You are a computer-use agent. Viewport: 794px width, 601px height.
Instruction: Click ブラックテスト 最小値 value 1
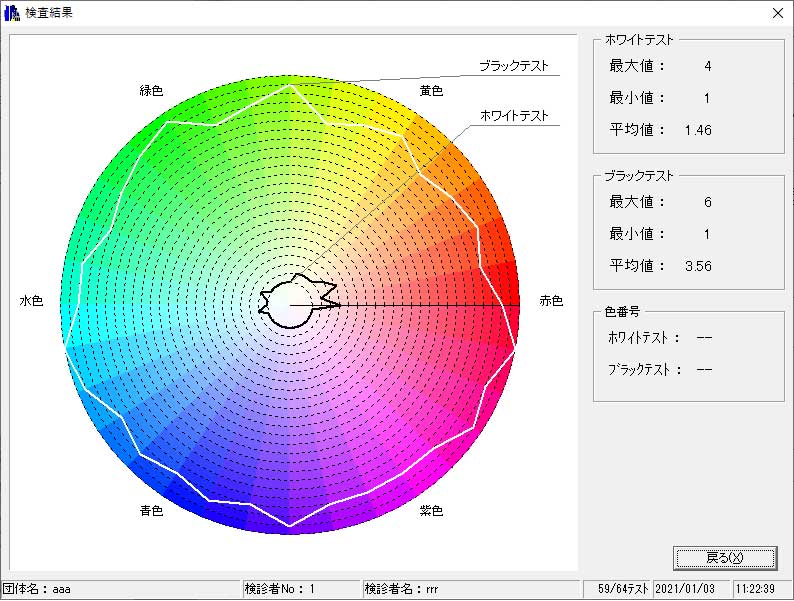pos(707,234)
